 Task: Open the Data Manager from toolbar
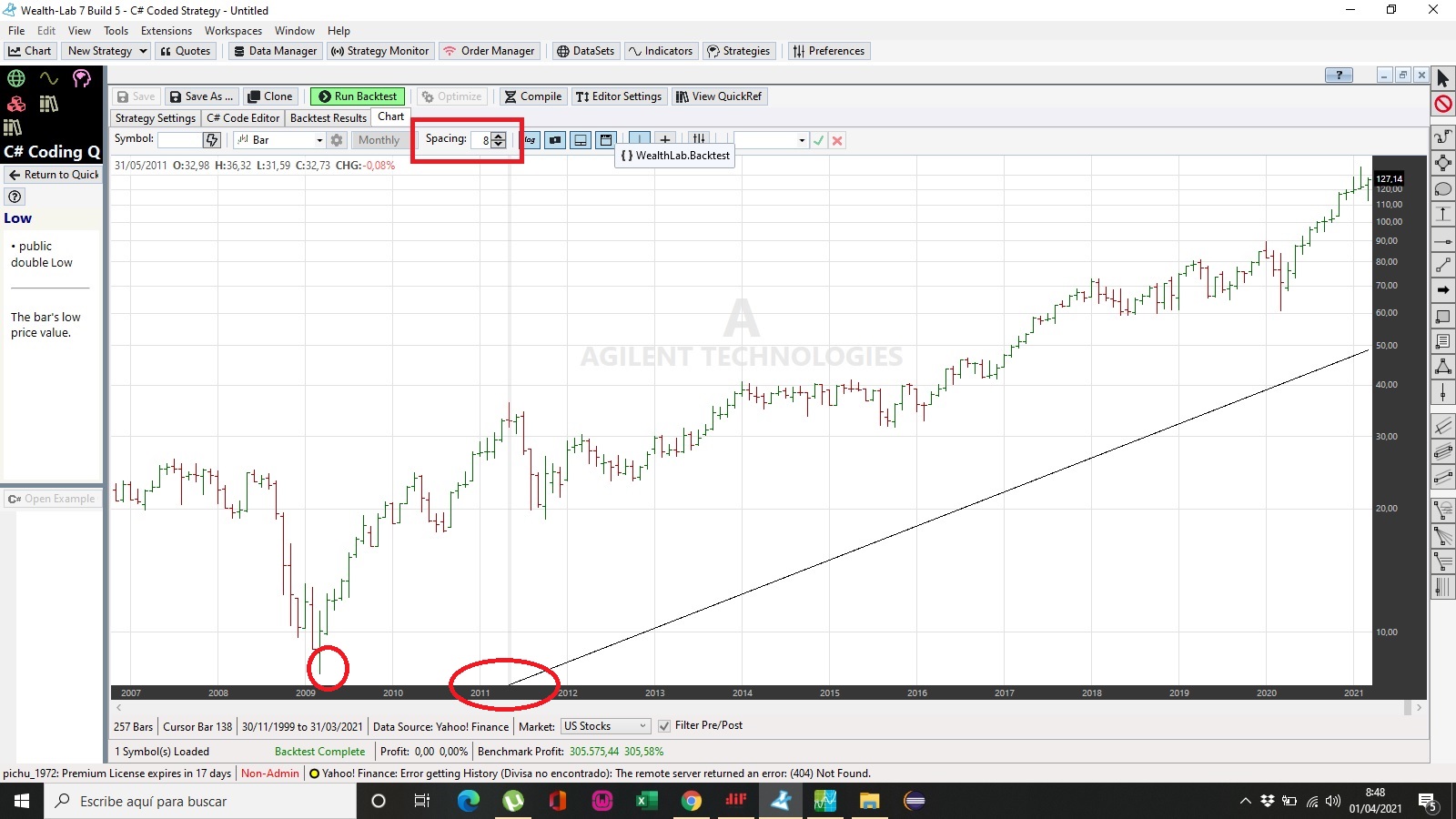click(x=276, y=51)
